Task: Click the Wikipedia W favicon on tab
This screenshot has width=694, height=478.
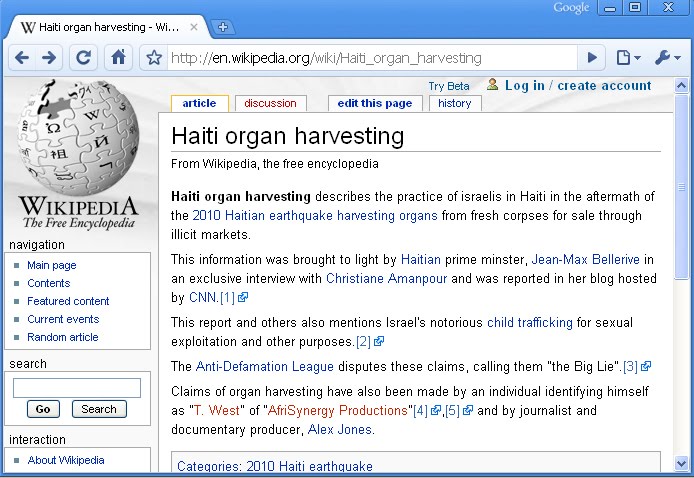Action: (x=27, y=27)
